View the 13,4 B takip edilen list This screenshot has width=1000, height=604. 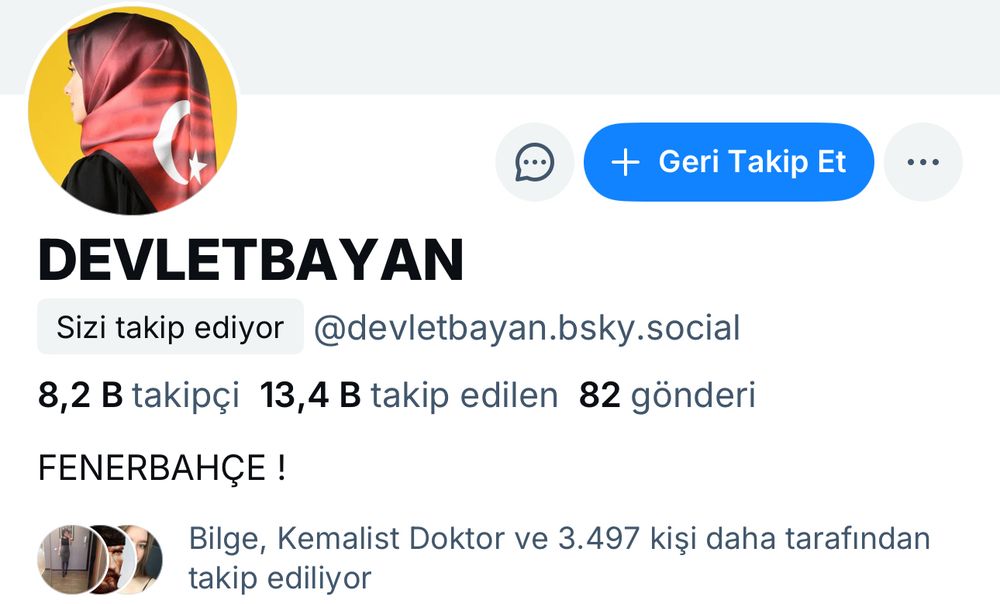click(409, 395)
